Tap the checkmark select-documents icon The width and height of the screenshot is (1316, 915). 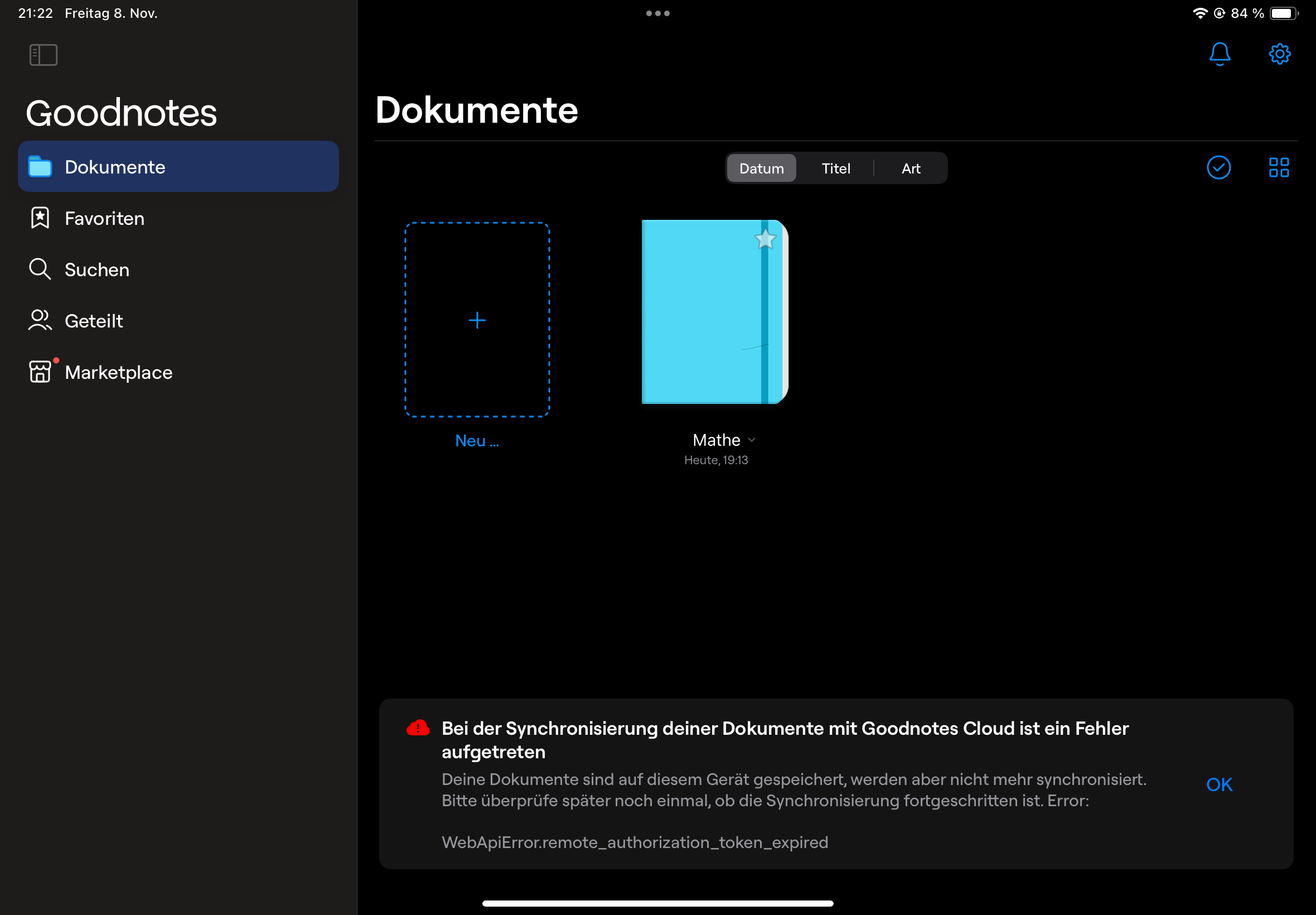(x=1218, y=167)
